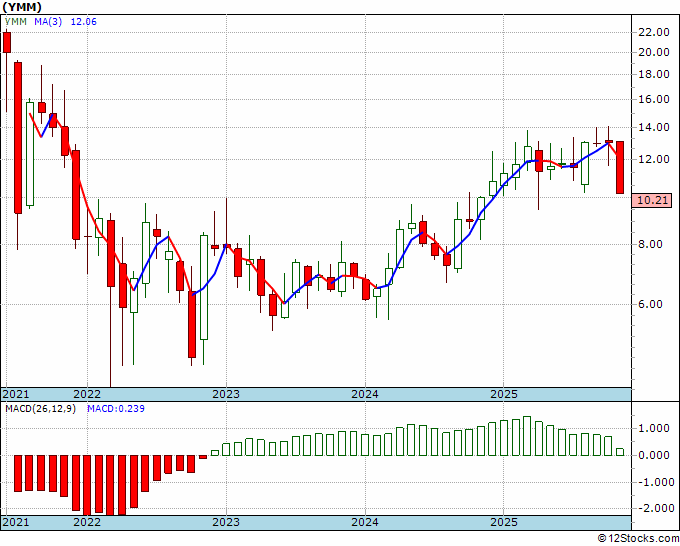The image size is (680, 546).
Task: Click the MACD:0.239 value label
Action: (116, 409)
